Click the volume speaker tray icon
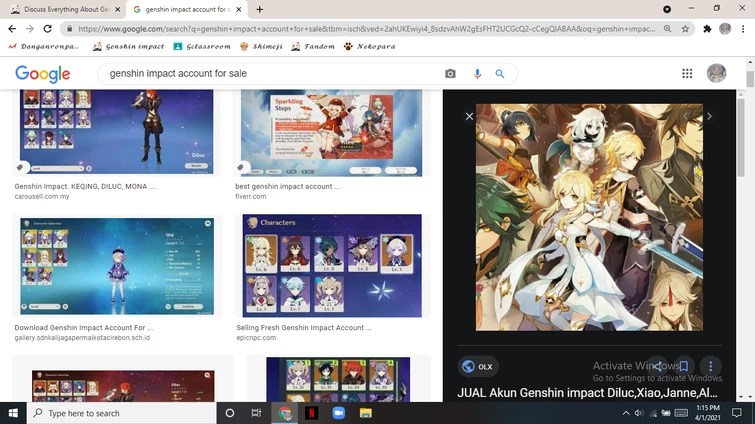Screen dimensions: 755x424 pos(639,413)
